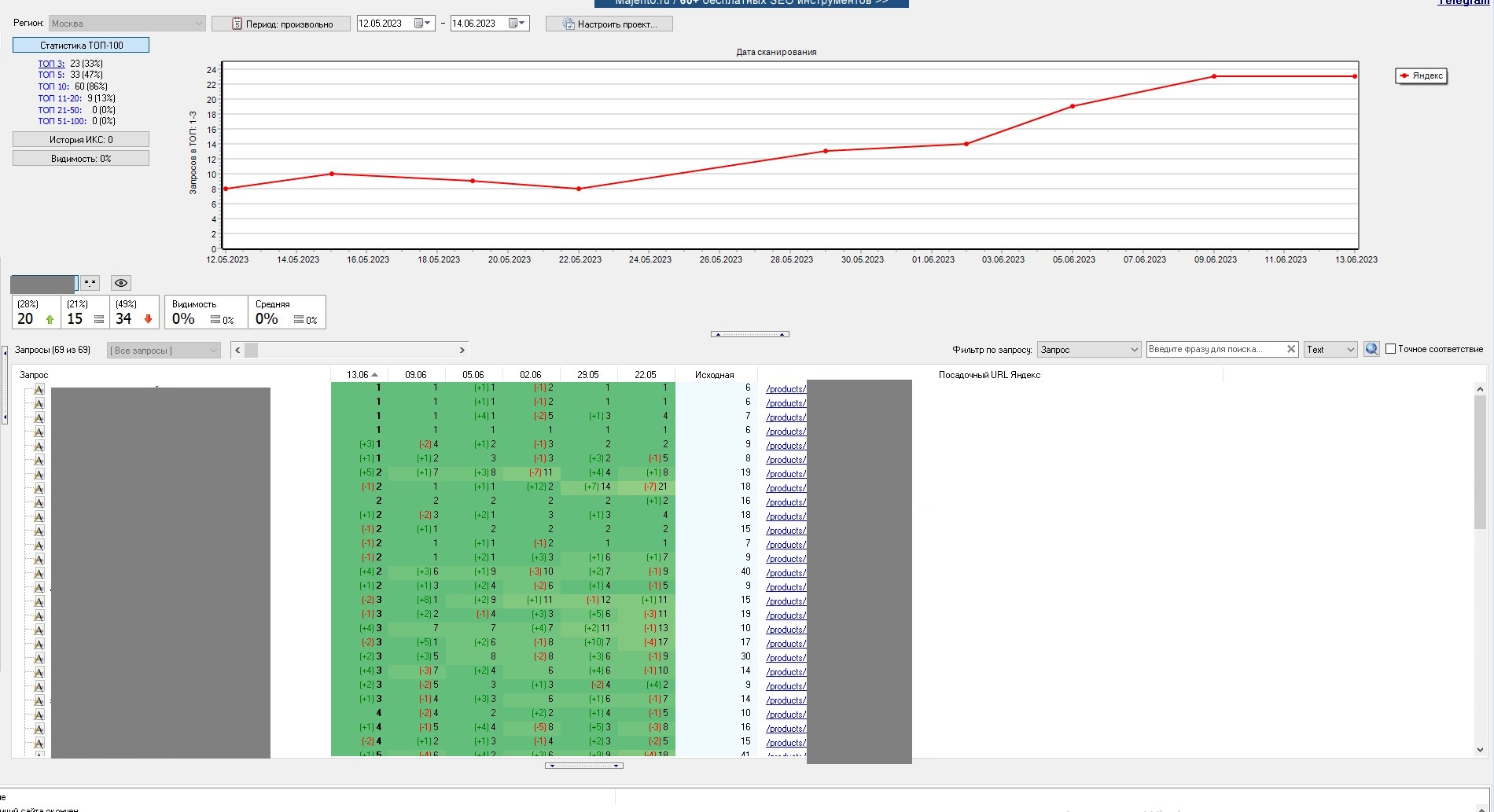Click the green up-arrow improved positions indicator
The width and height of the screenshot is (1494, 812).
coord(50,320)
